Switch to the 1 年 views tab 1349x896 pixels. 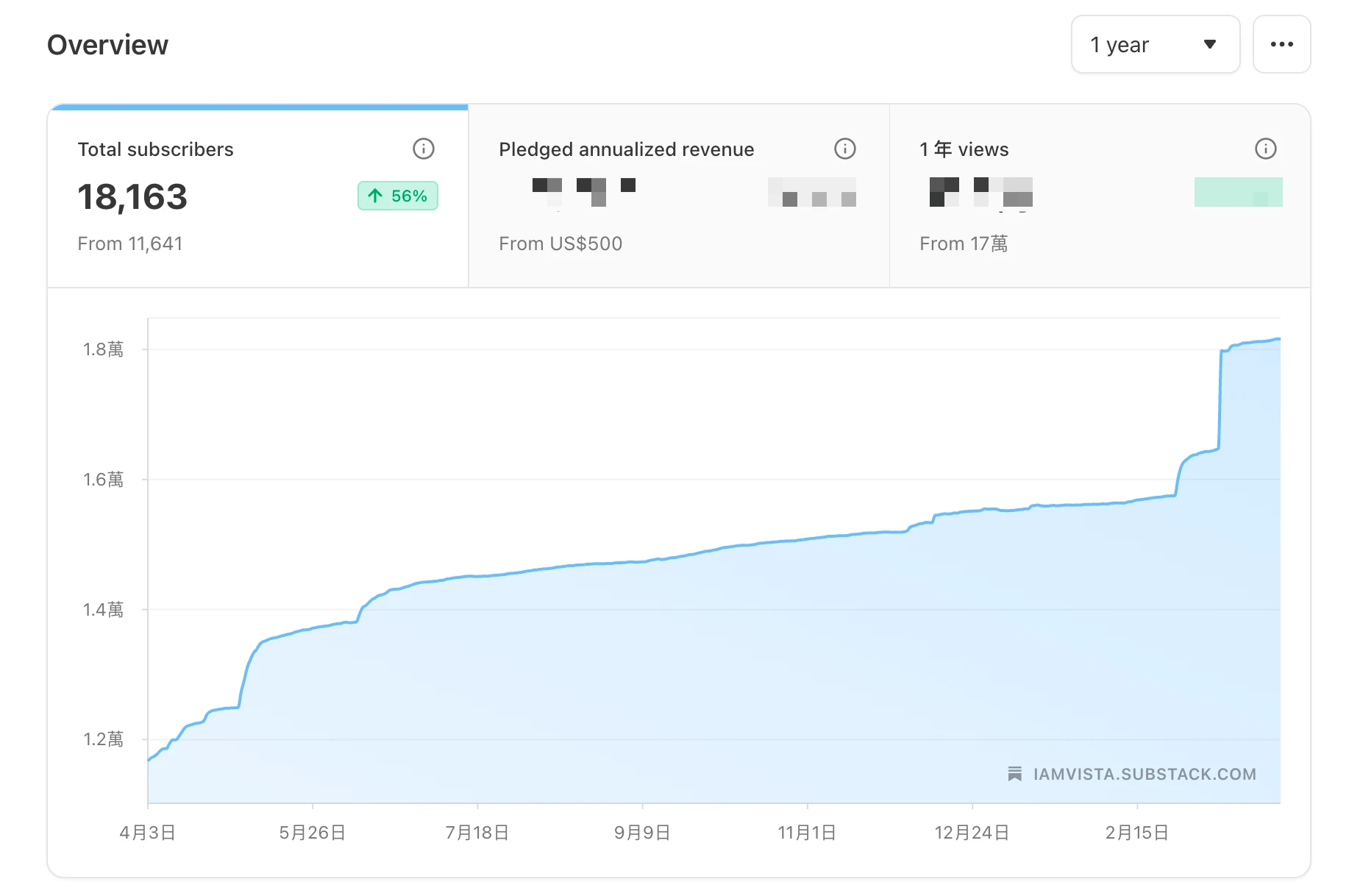click(1099, 196)
